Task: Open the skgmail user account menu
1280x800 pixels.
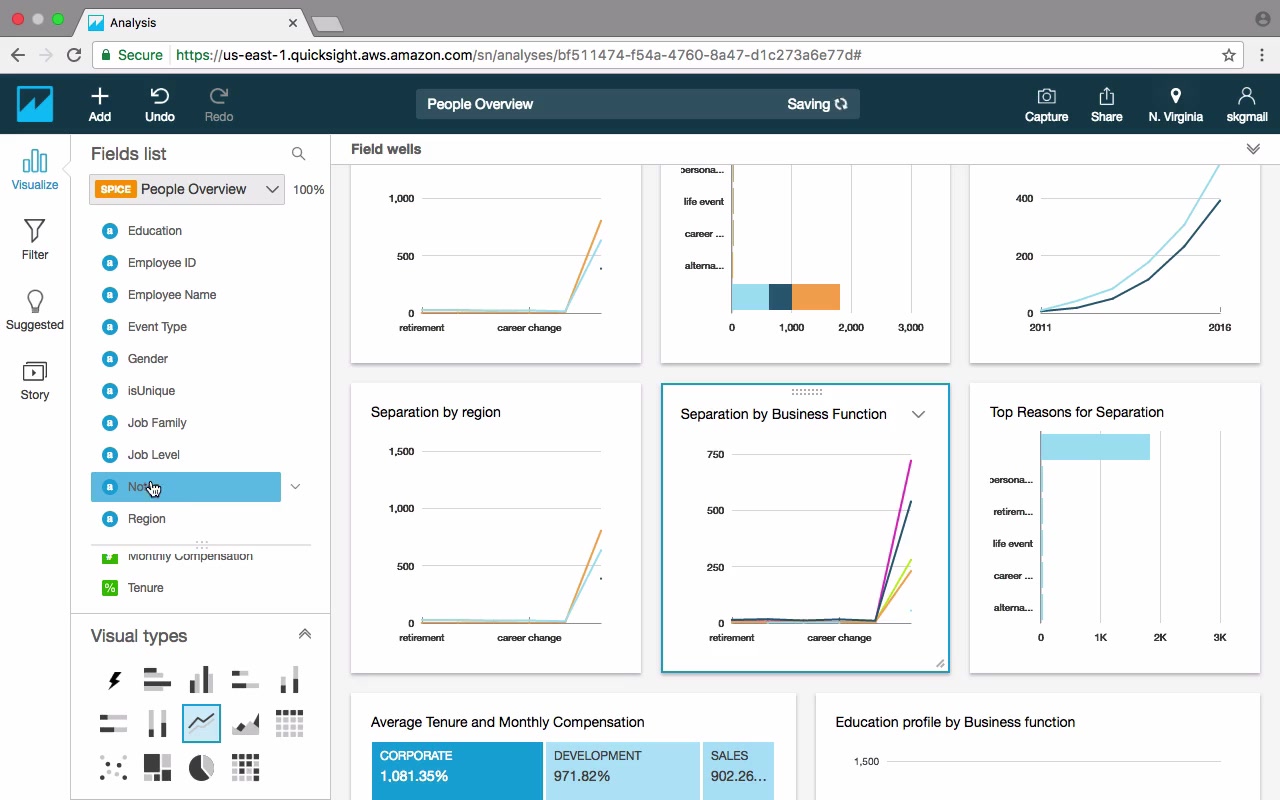Action: [x=1247, y=104]
